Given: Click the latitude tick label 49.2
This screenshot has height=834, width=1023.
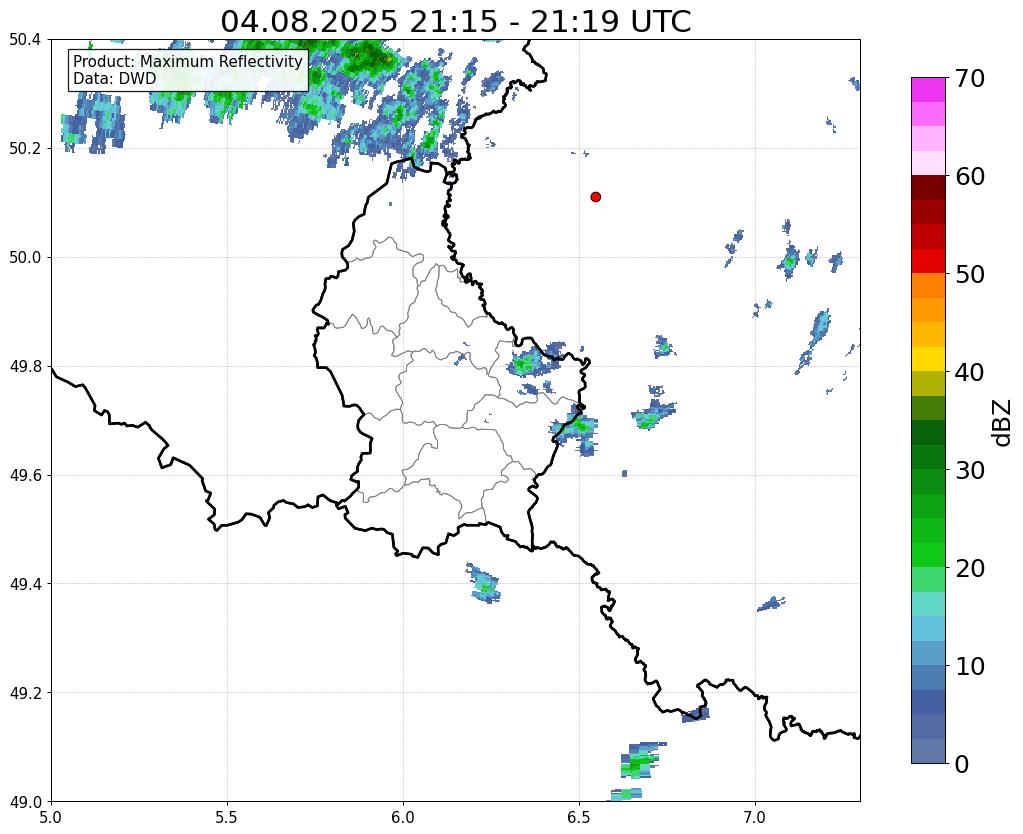Looking at the screenshot, I should (x=25, y=693).
